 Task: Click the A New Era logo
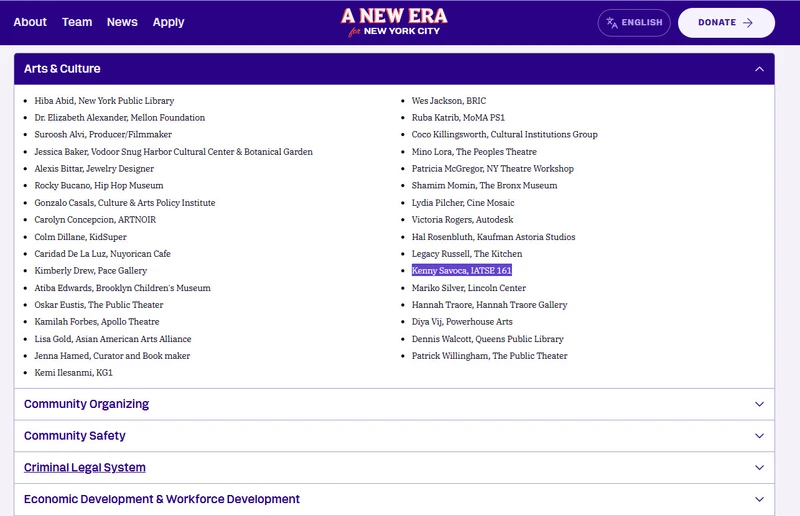[394, 22]
